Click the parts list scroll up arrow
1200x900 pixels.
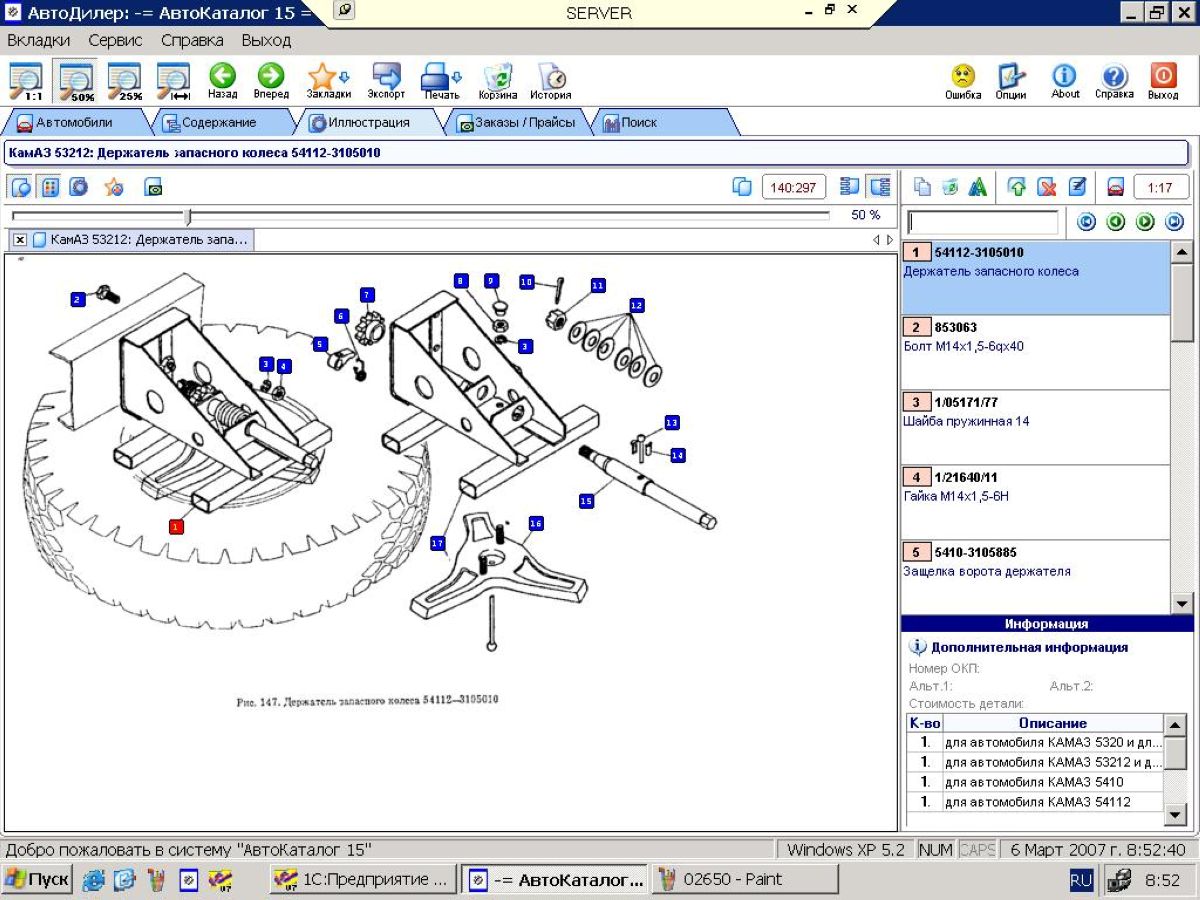pos(1181,252)
